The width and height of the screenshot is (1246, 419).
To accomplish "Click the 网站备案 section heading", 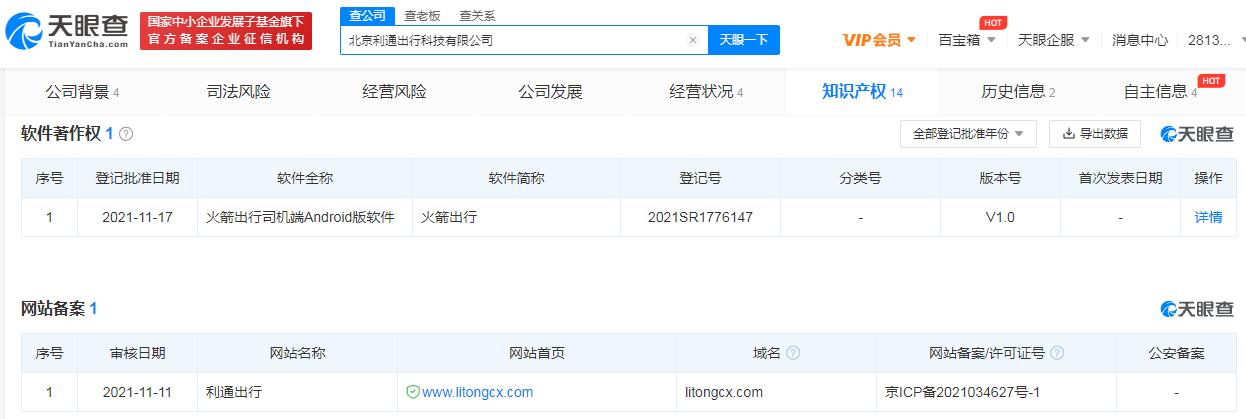I will (x=53, y=309).
